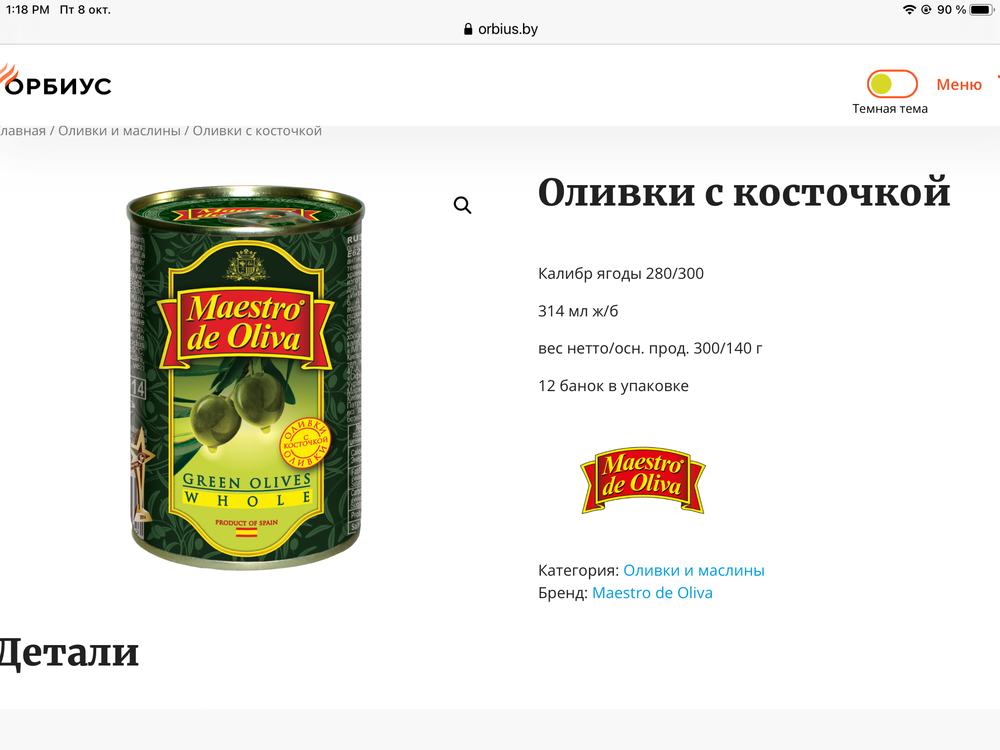Open the Меню menu
Screen dimensions: 1000x750
coord(959,84)
